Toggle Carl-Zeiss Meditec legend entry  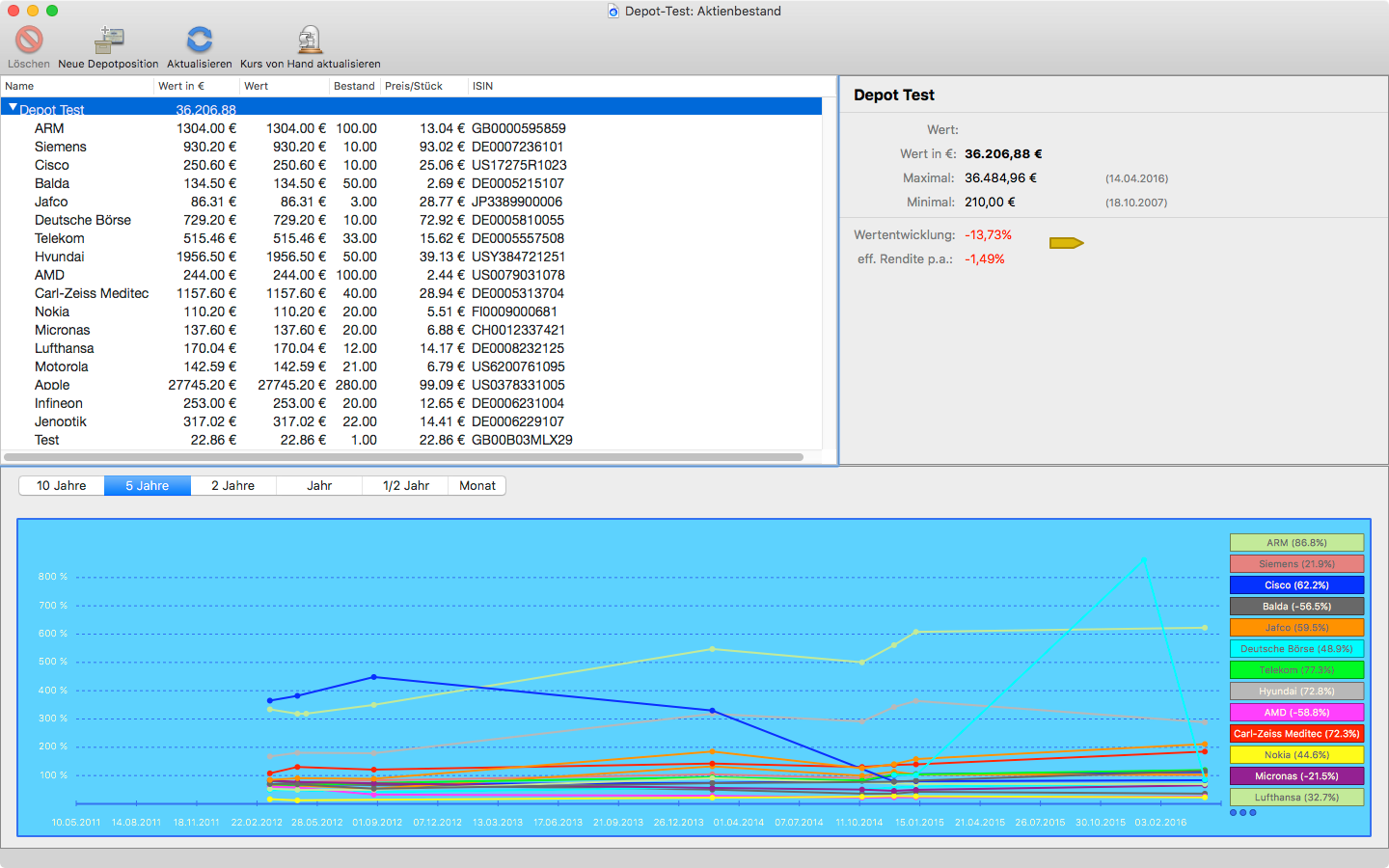click(x=1296, y=734)
